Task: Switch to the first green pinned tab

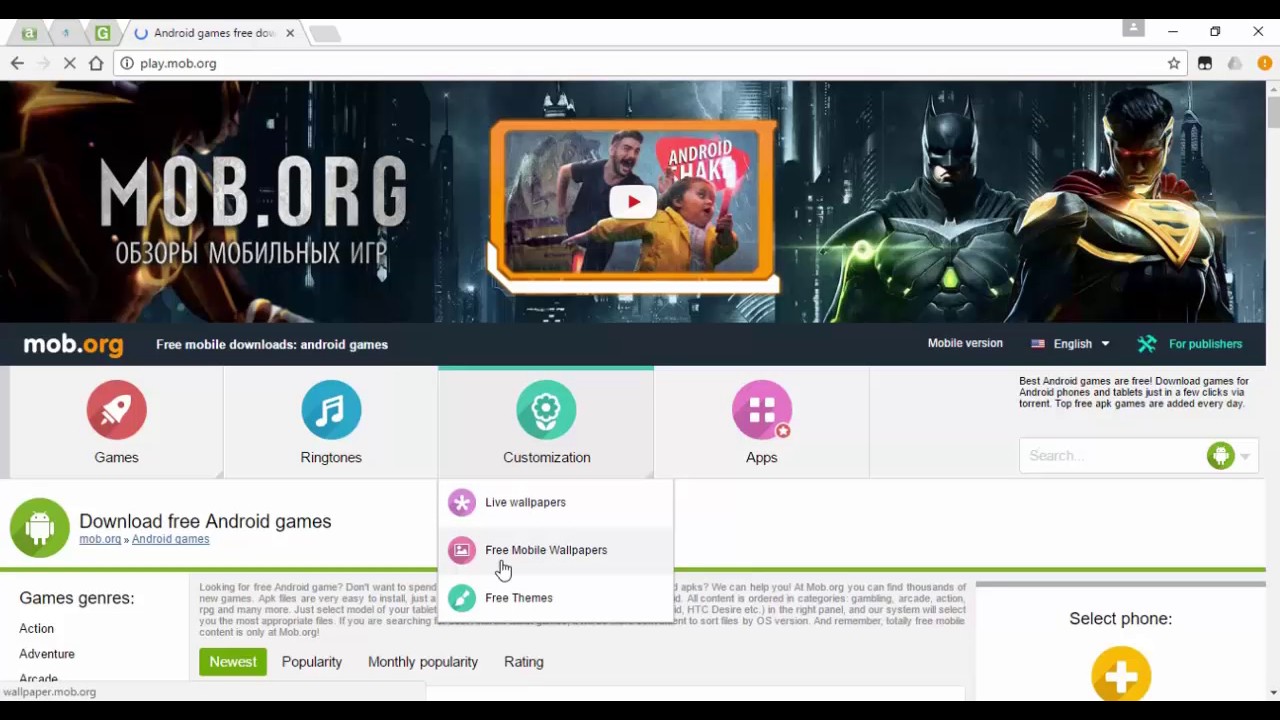Action: click(x=29, y=33)
